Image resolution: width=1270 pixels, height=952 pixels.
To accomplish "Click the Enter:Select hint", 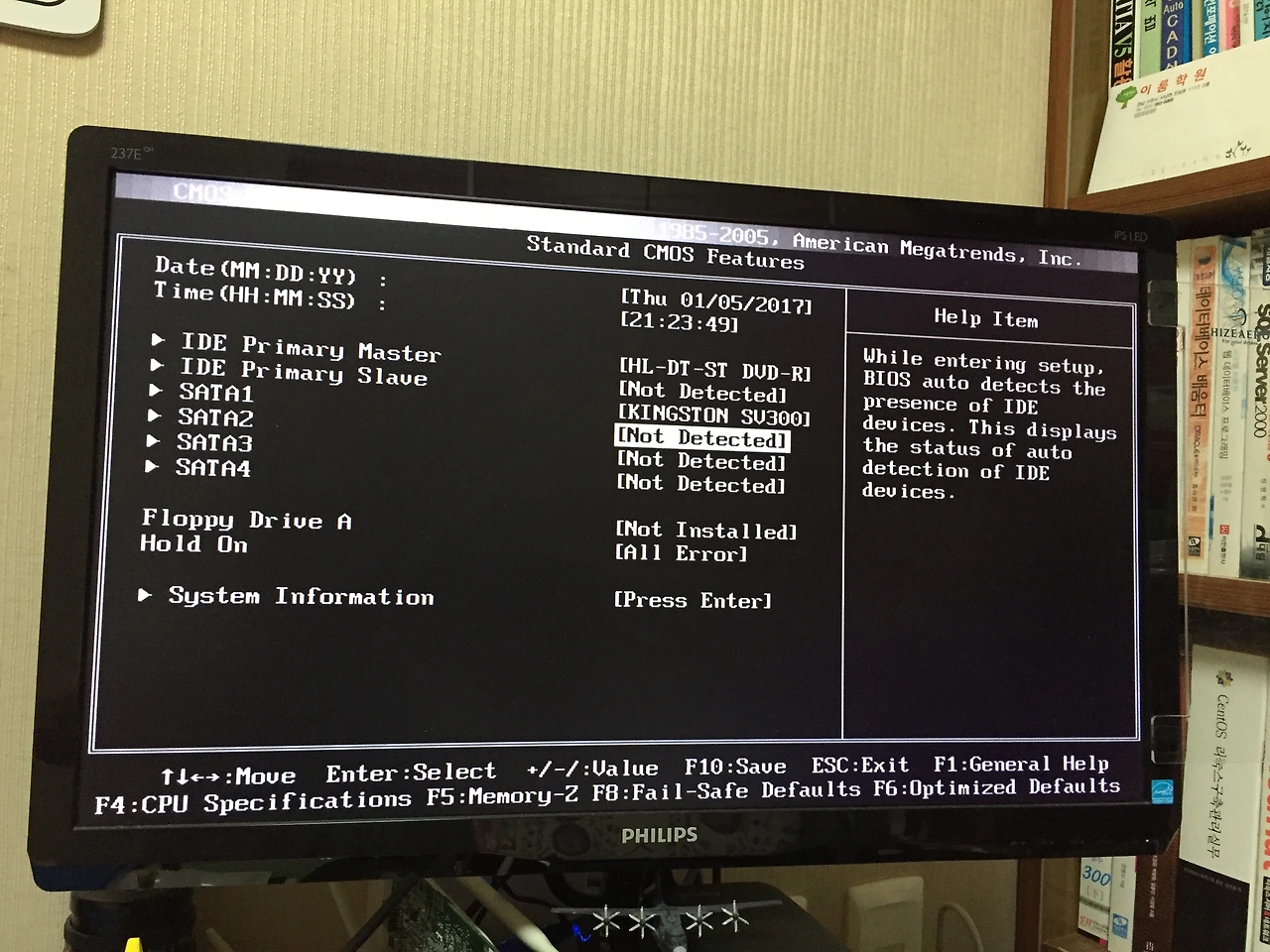I will tap(411, 773).
